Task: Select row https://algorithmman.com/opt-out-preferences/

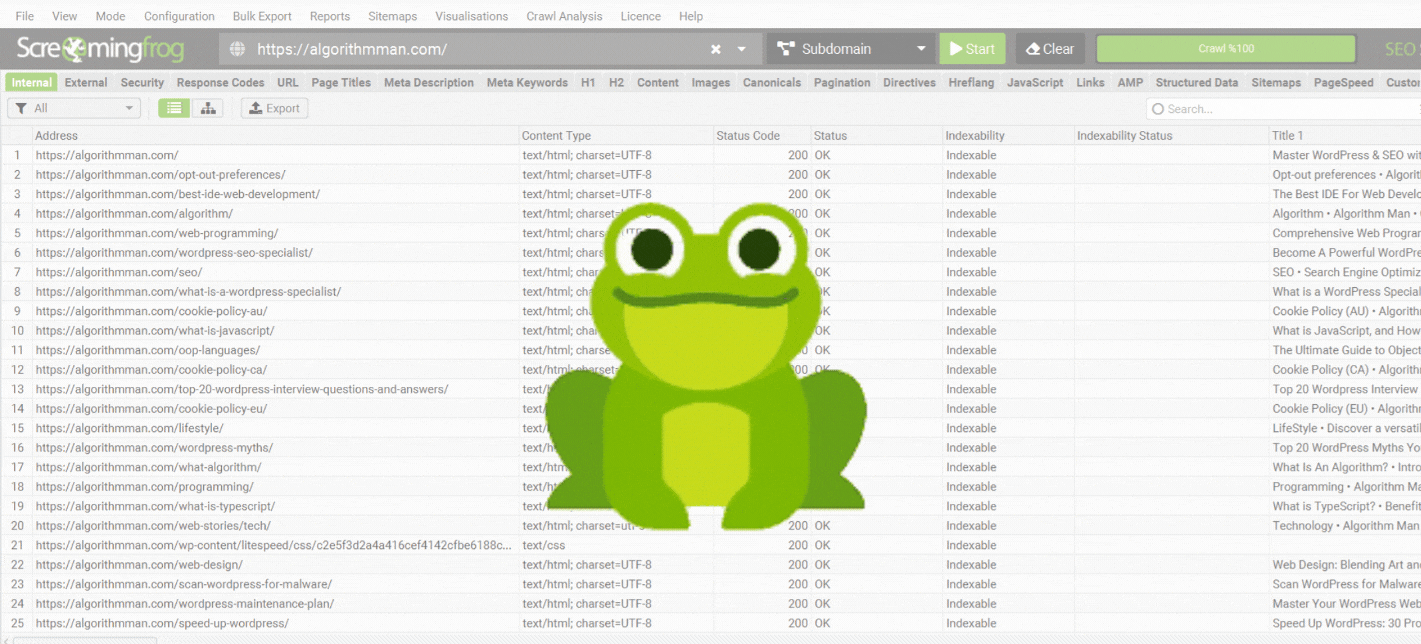Action: coord(710,175)
